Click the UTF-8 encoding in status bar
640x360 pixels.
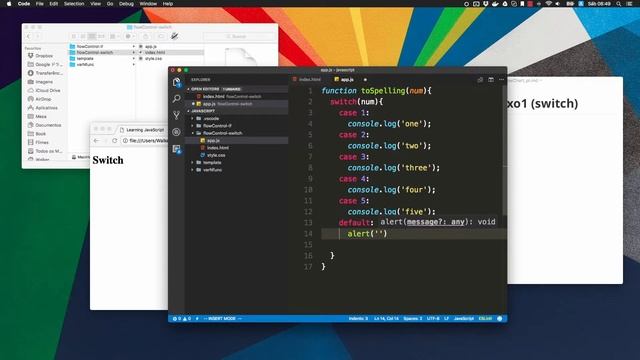pyautogui.click(x=433, y=319)
